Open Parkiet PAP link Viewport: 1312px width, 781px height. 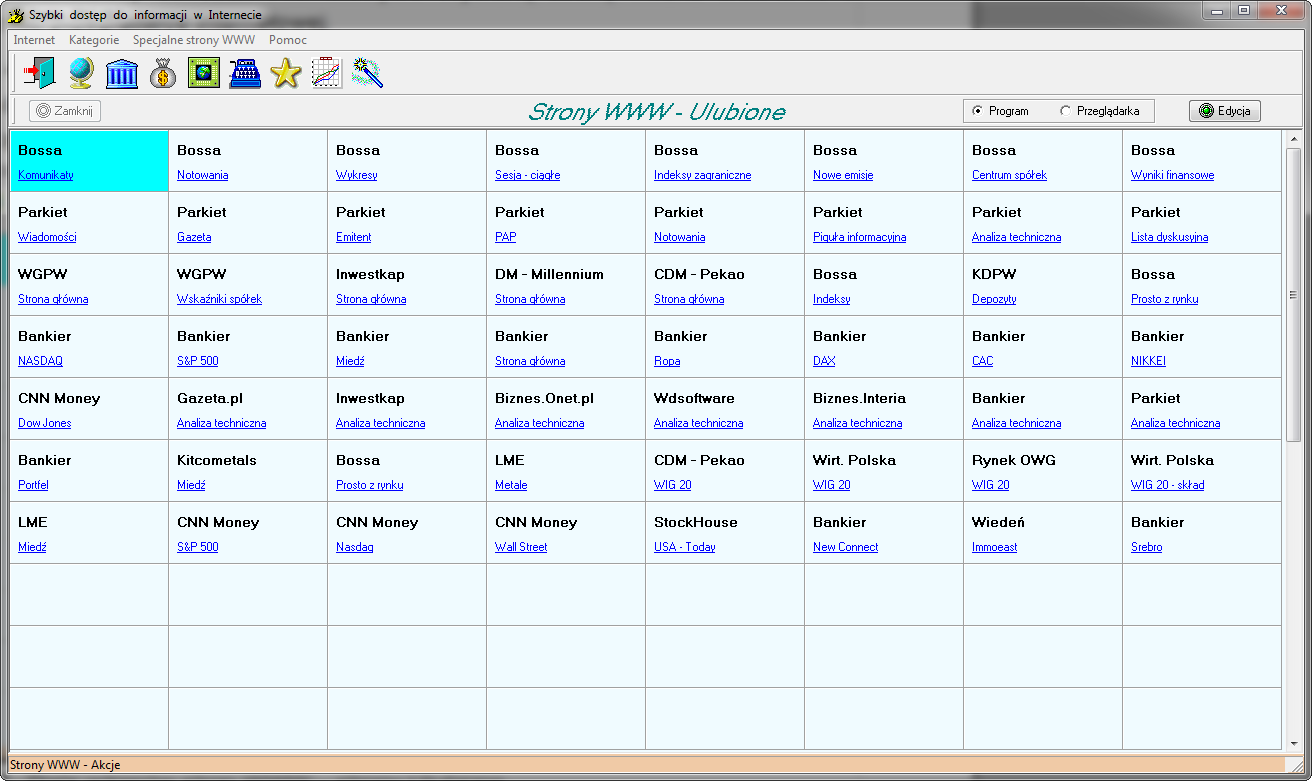(x=505, y=237)
